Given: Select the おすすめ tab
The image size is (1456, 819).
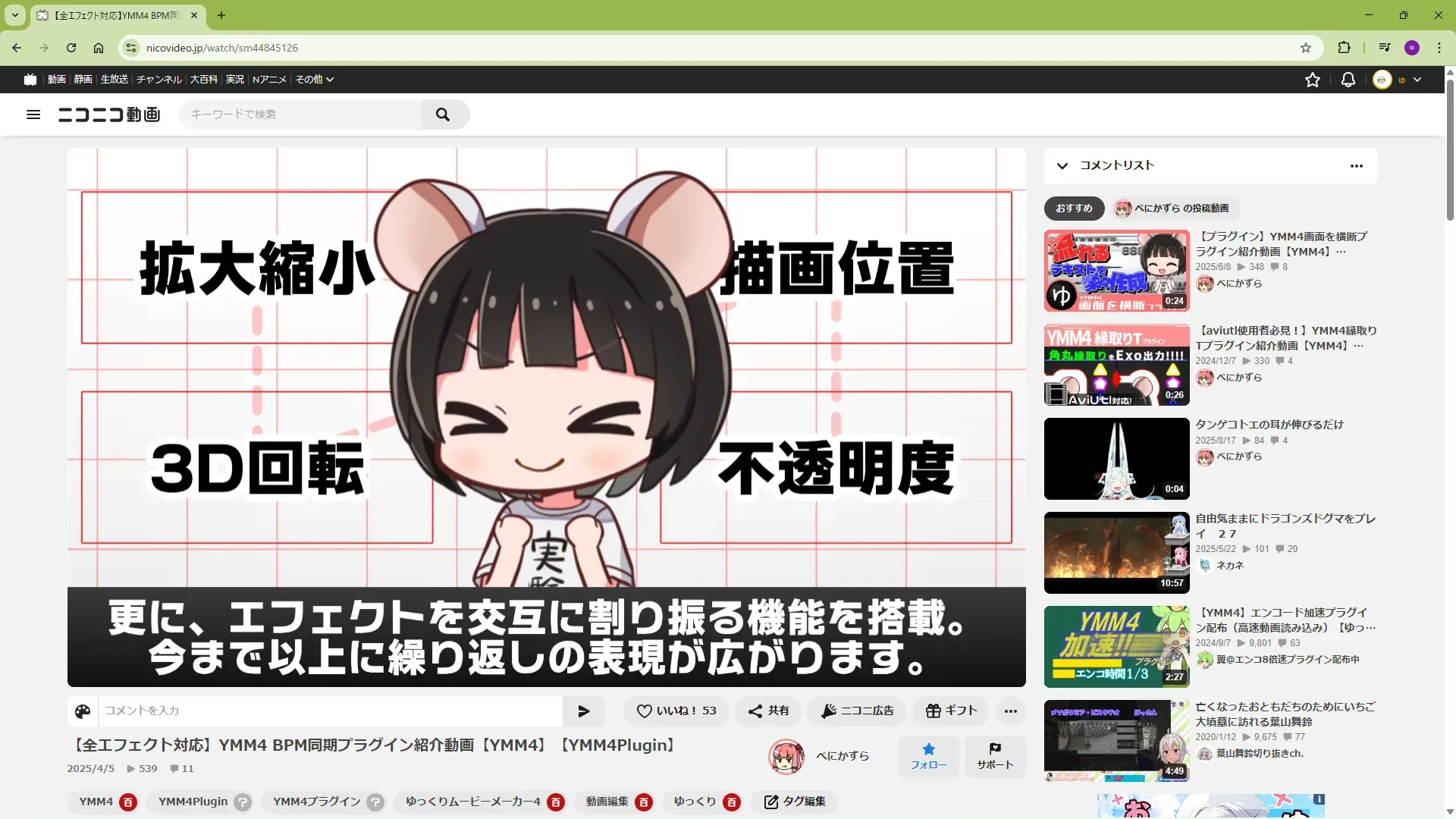Looking at the screenshot, I should coord(1074,209).
